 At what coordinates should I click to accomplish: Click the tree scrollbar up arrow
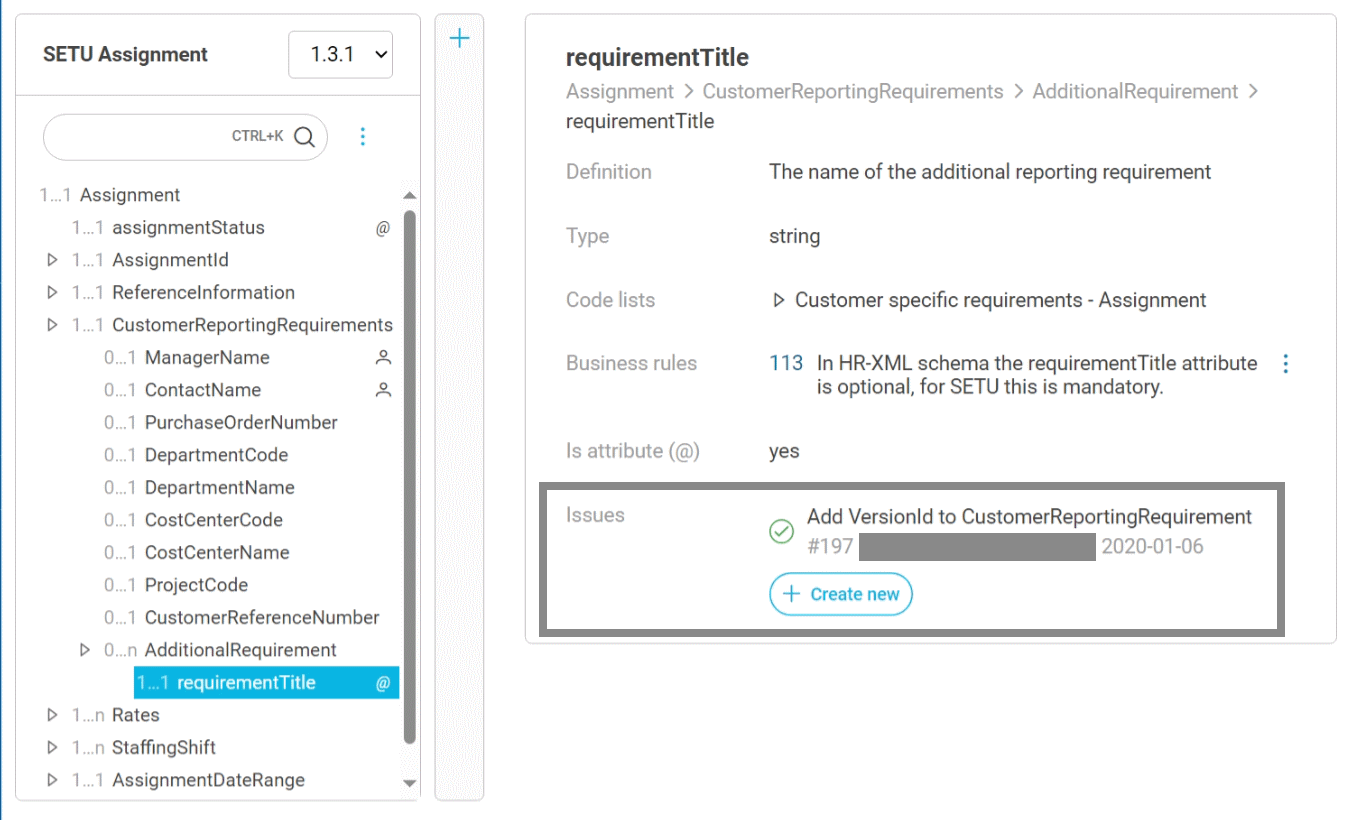click(409, 196)
